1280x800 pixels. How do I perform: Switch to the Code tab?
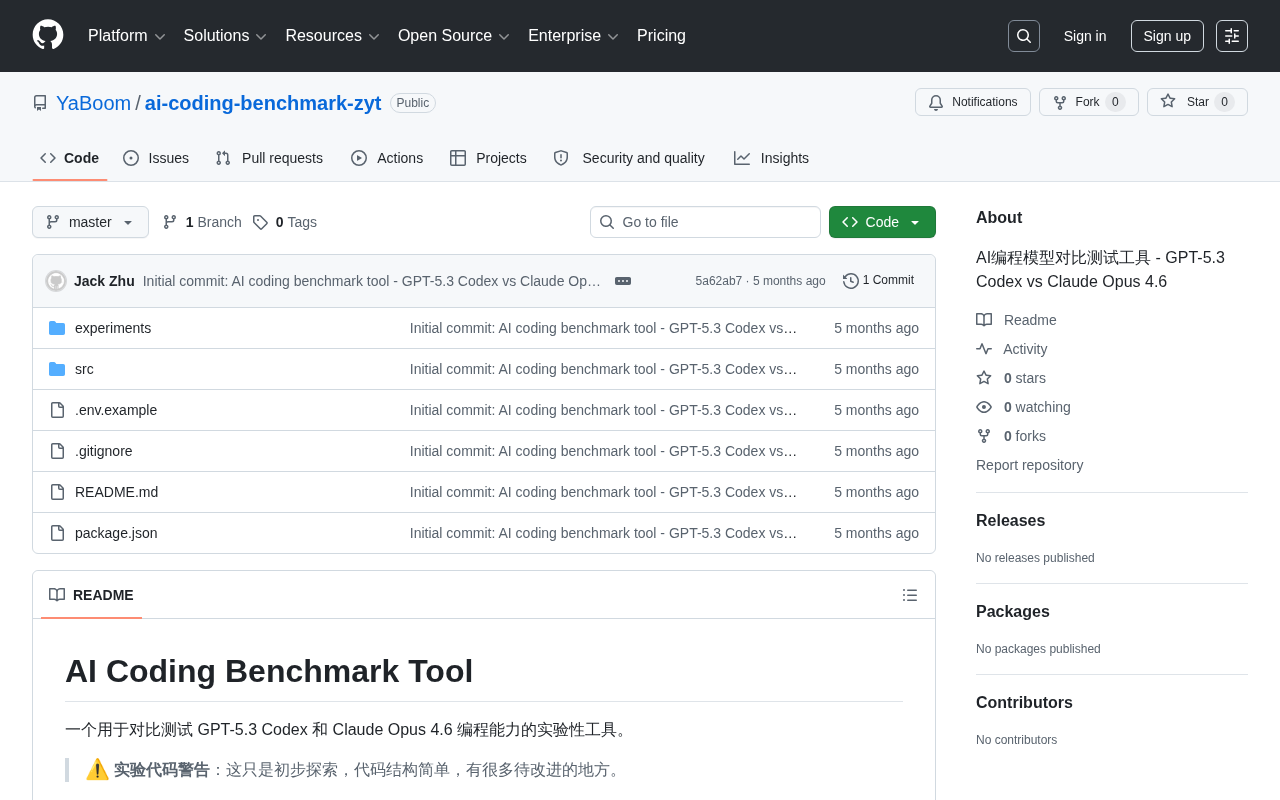(x=70, y=158)
